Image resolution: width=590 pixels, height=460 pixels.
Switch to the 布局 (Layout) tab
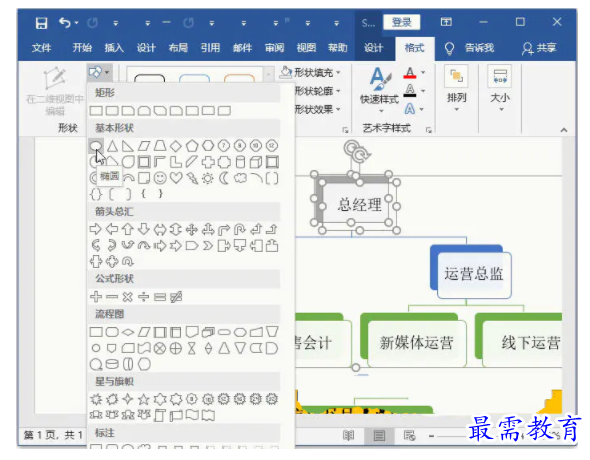tap(178, 48)
